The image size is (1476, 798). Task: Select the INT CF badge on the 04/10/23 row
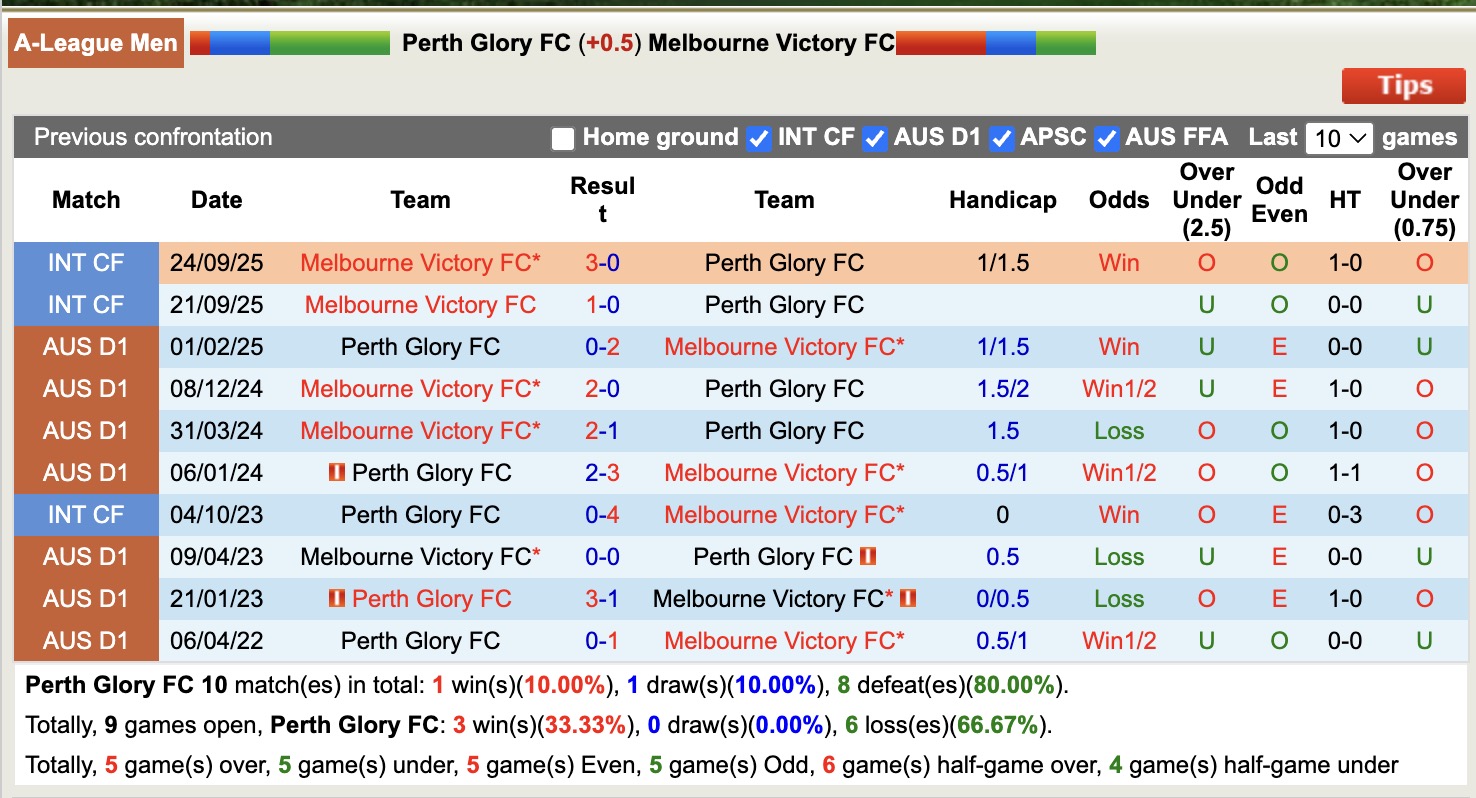tap(86, 514)
